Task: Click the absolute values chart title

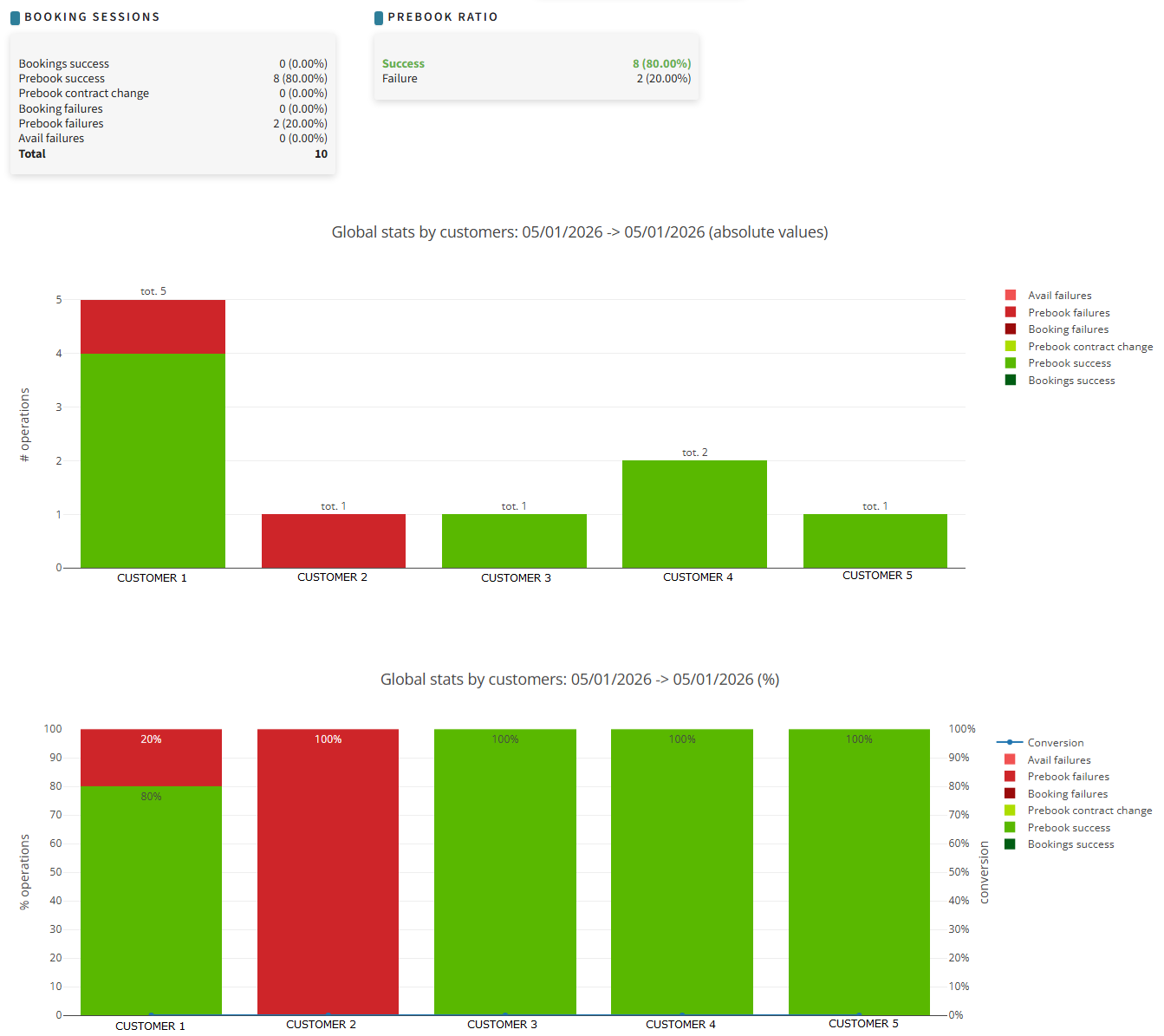Action: click(x=579, y=232)
